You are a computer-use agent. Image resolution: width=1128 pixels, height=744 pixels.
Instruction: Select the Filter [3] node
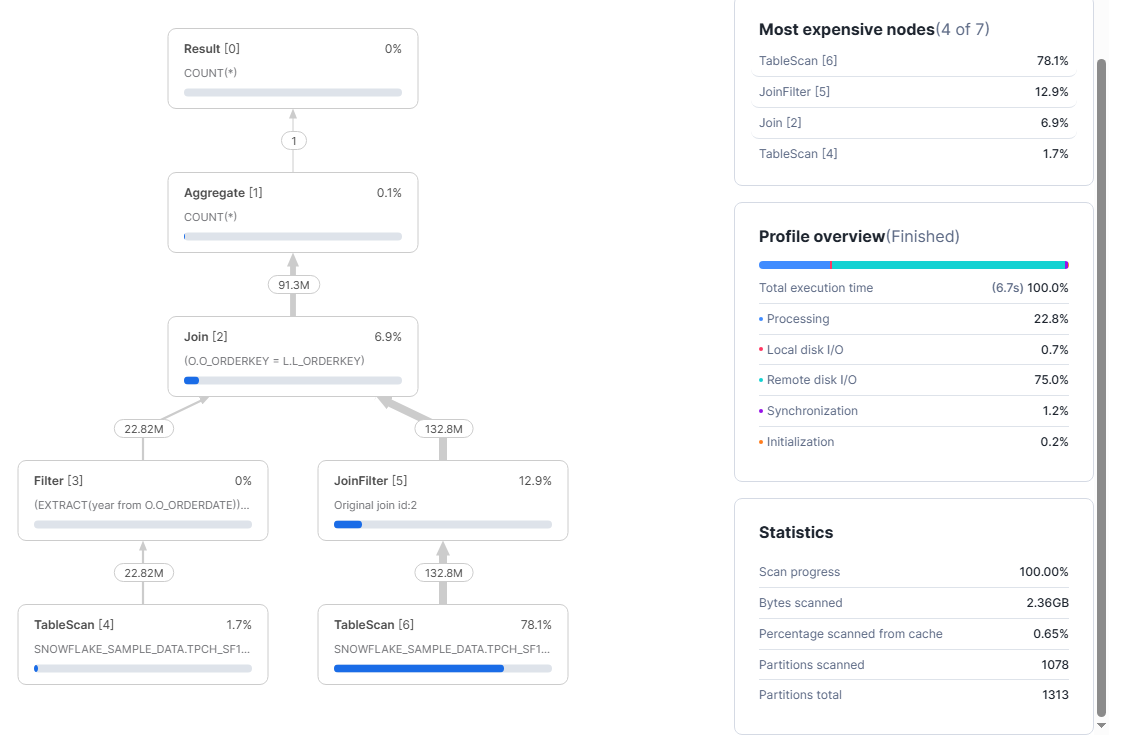coord(142,500)
